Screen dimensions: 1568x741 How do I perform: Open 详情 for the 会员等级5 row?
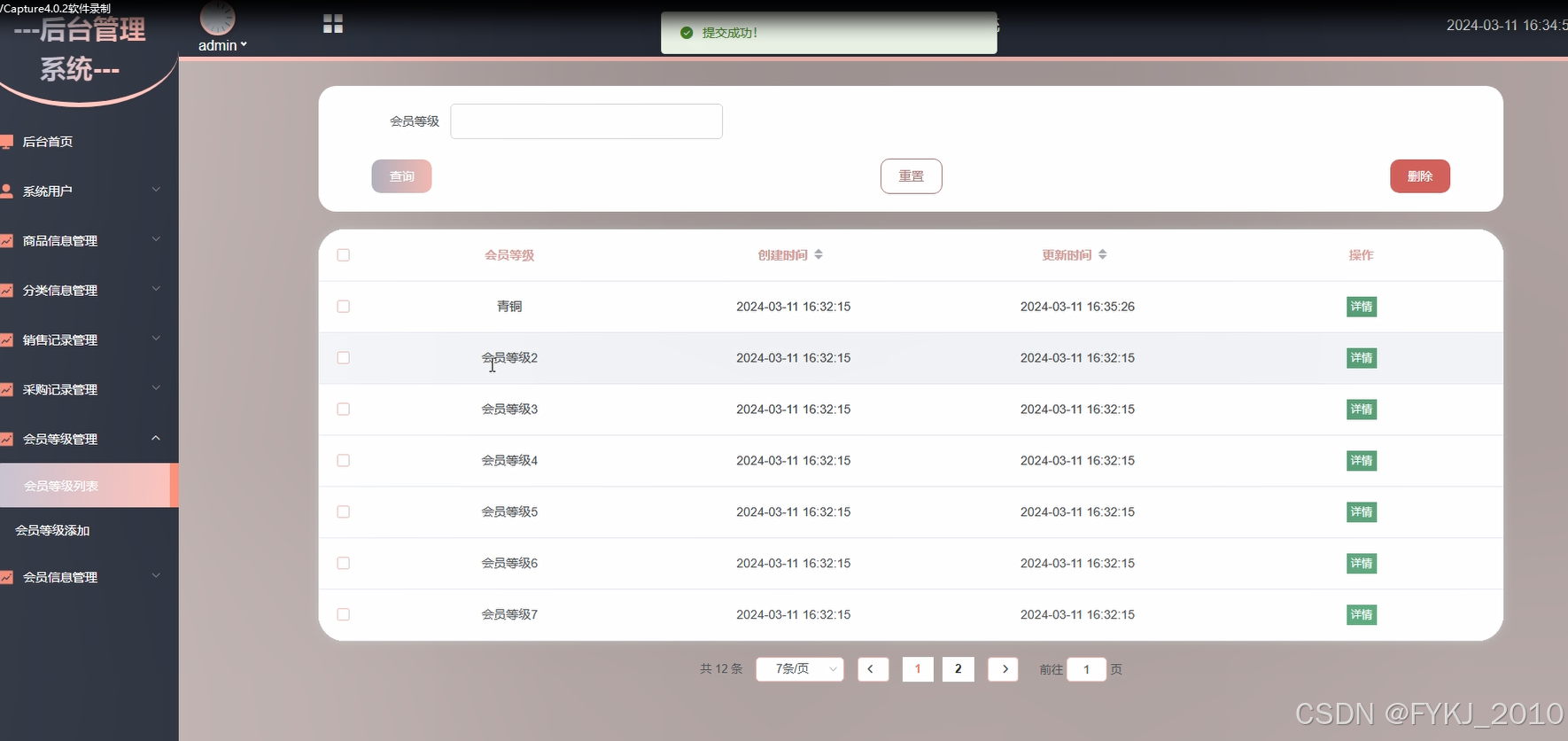click(x=1361, y=512)
